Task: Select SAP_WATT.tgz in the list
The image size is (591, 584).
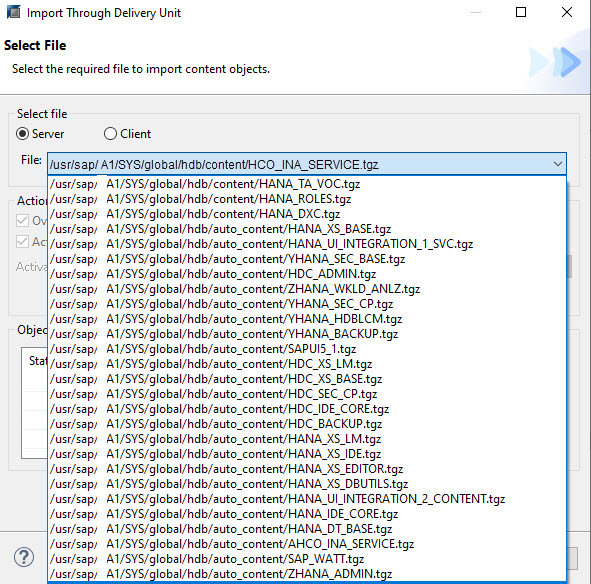Action: 307,559
